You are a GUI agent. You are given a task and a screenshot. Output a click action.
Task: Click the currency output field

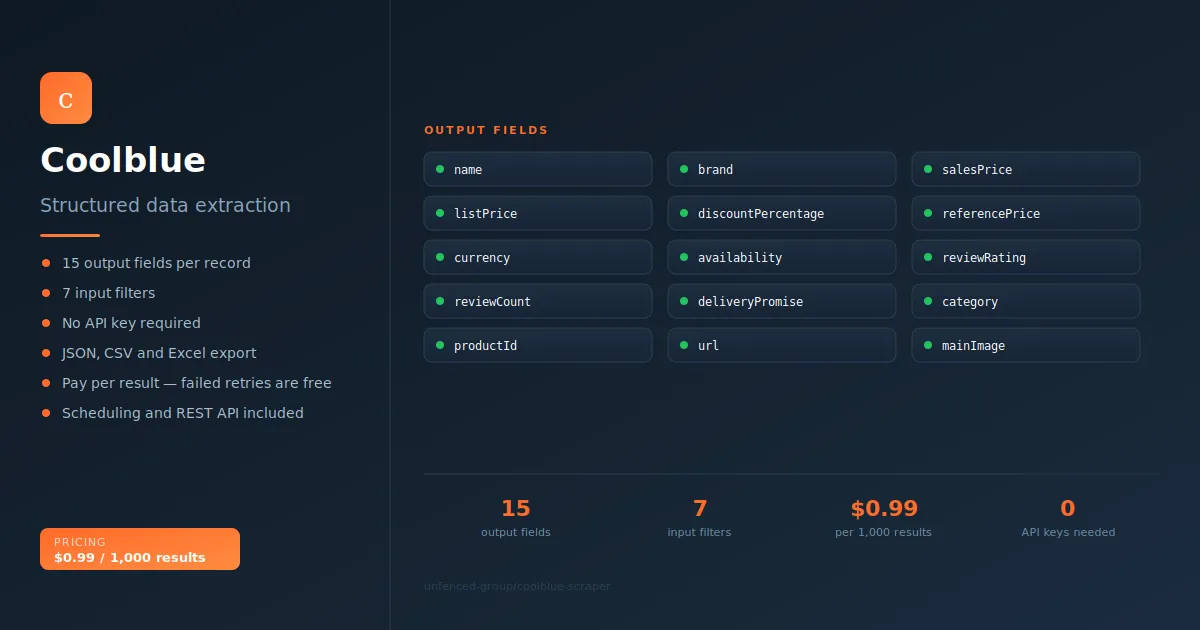pos(538,257)
